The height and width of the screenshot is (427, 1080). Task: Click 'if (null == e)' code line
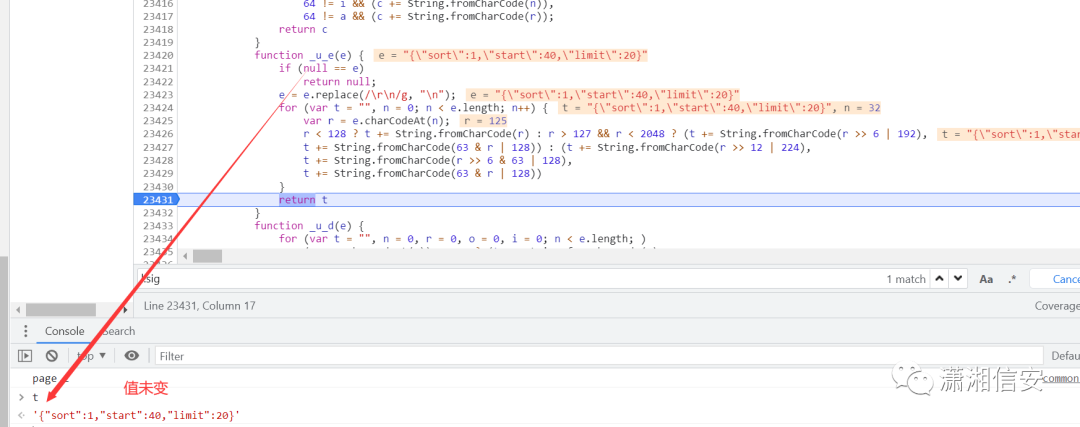click(x=320, y=69)
